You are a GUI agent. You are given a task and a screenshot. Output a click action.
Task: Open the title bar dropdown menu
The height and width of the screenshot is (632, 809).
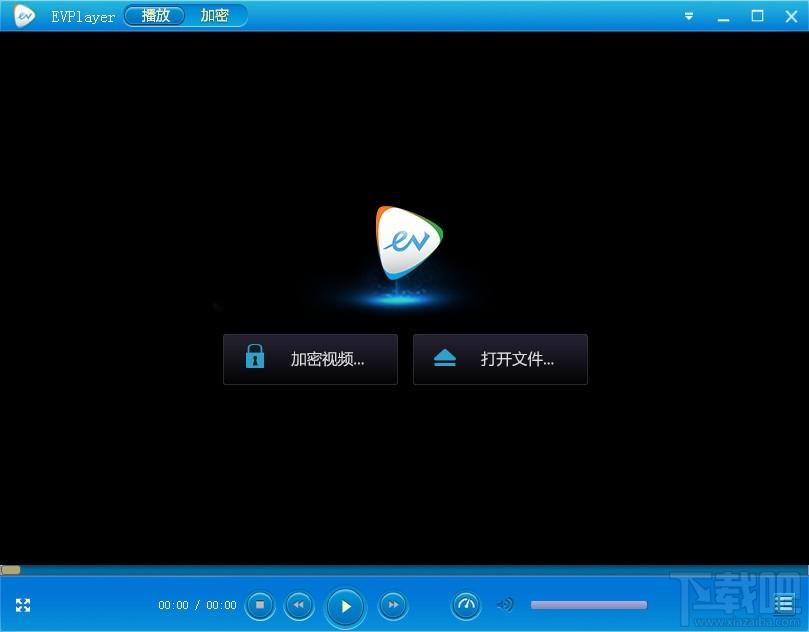coord(689,17)
